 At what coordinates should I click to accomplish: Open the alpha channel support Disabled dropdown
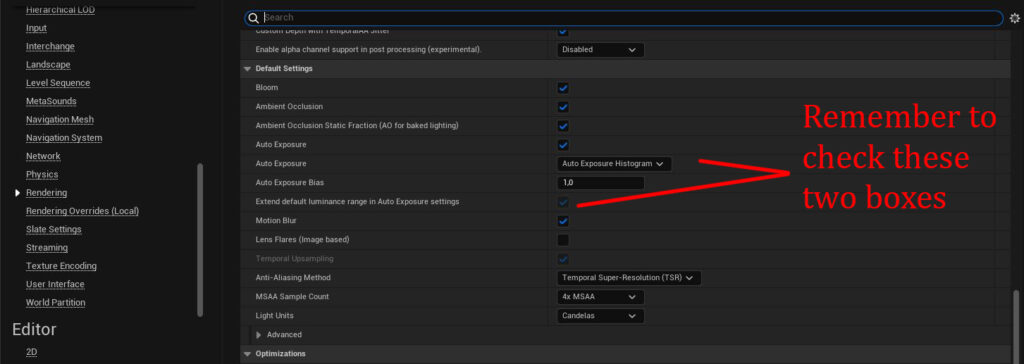(x=600, y=50)
